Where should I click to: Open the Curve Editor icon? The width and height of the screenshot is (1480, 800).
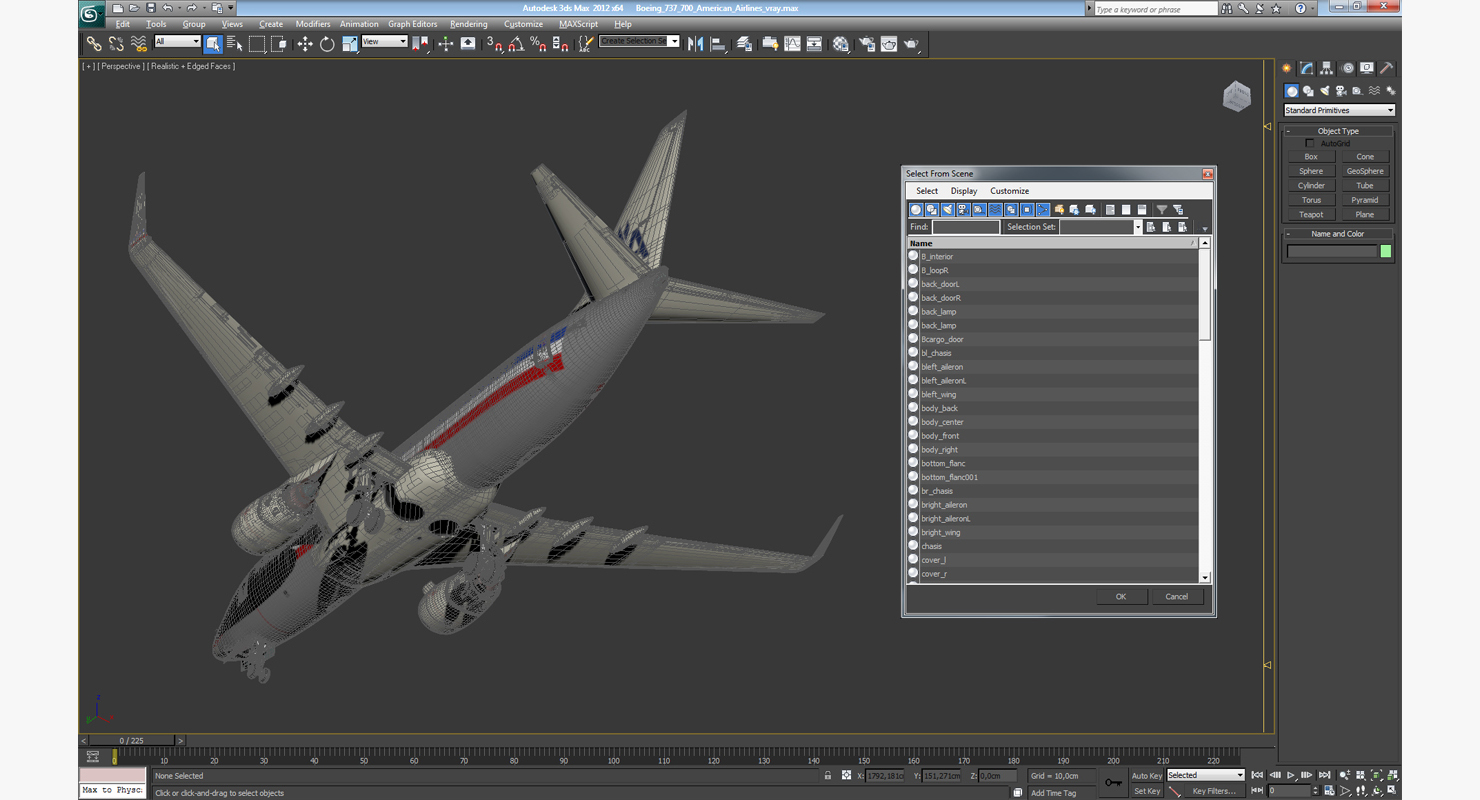793,43
